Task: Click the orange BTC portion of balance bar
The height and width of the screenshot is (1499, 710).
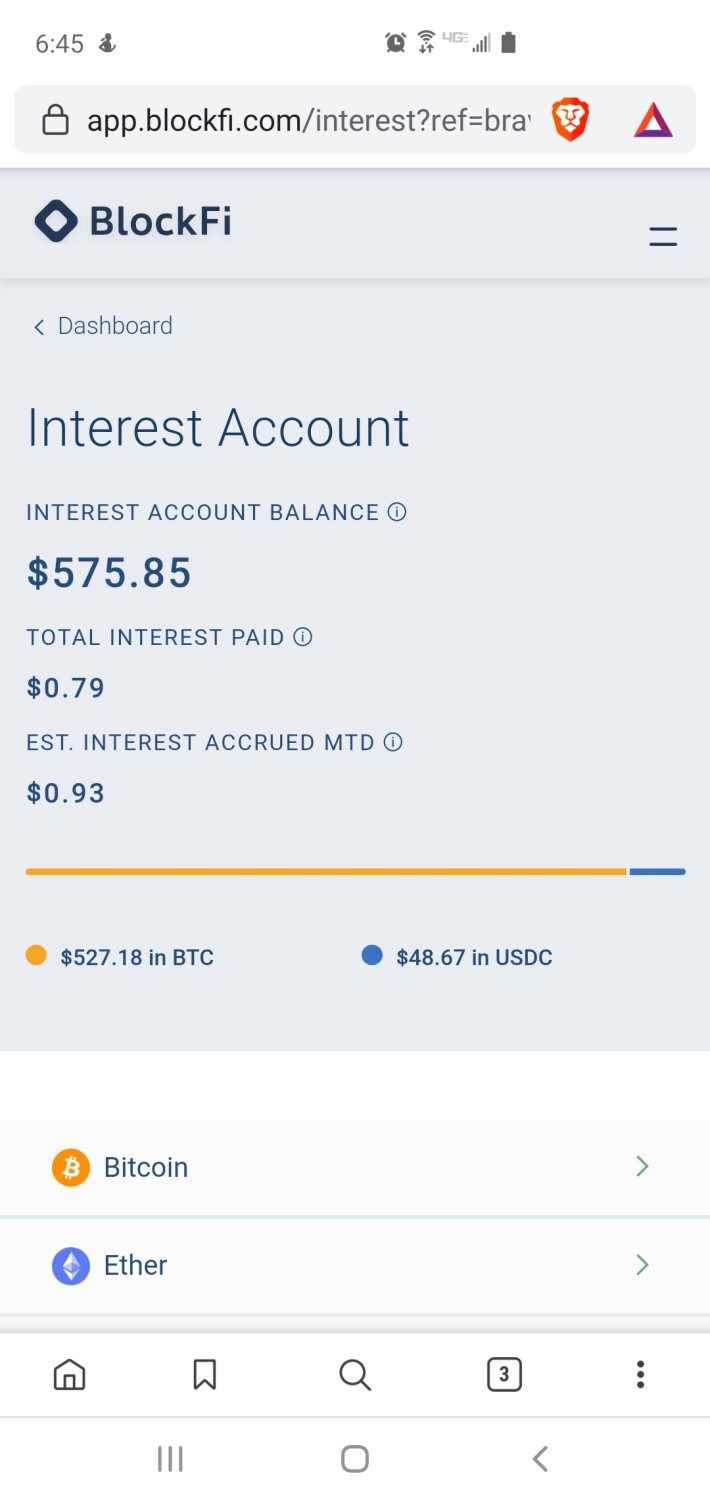Action: pos(326,872)
